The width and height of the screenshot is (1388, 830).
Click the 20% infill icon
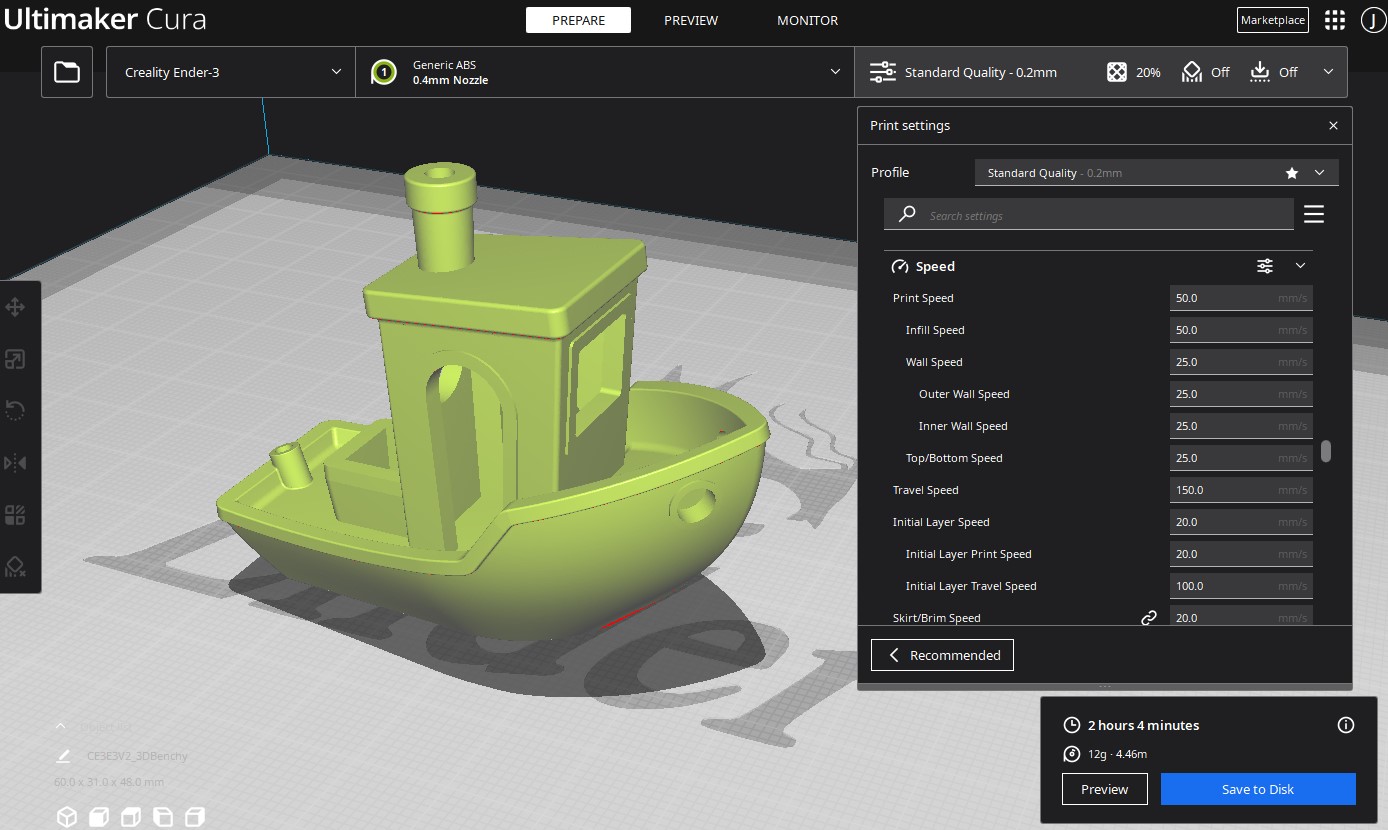click(1117, 72)
